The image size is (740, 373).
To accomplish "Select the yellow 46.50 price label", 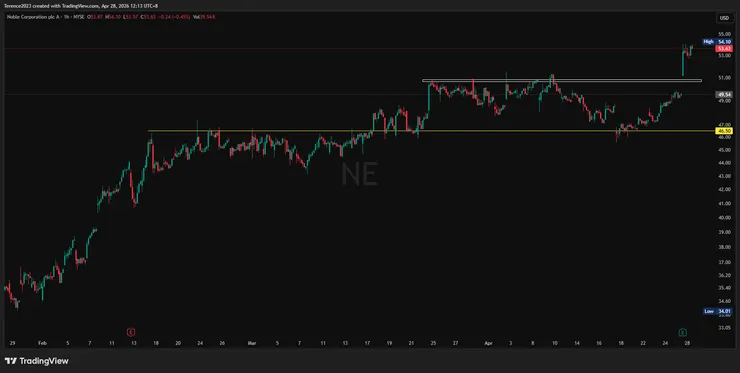I will [x=724, y=131].
